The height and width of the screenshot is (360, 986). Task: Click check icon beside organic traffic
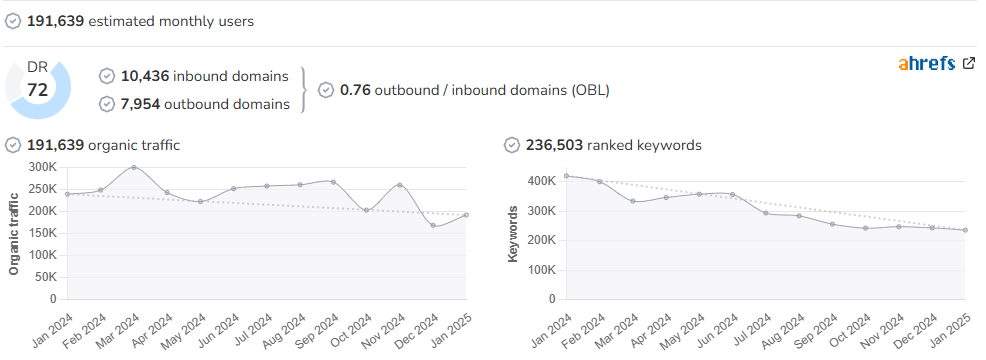click(13, 145)
